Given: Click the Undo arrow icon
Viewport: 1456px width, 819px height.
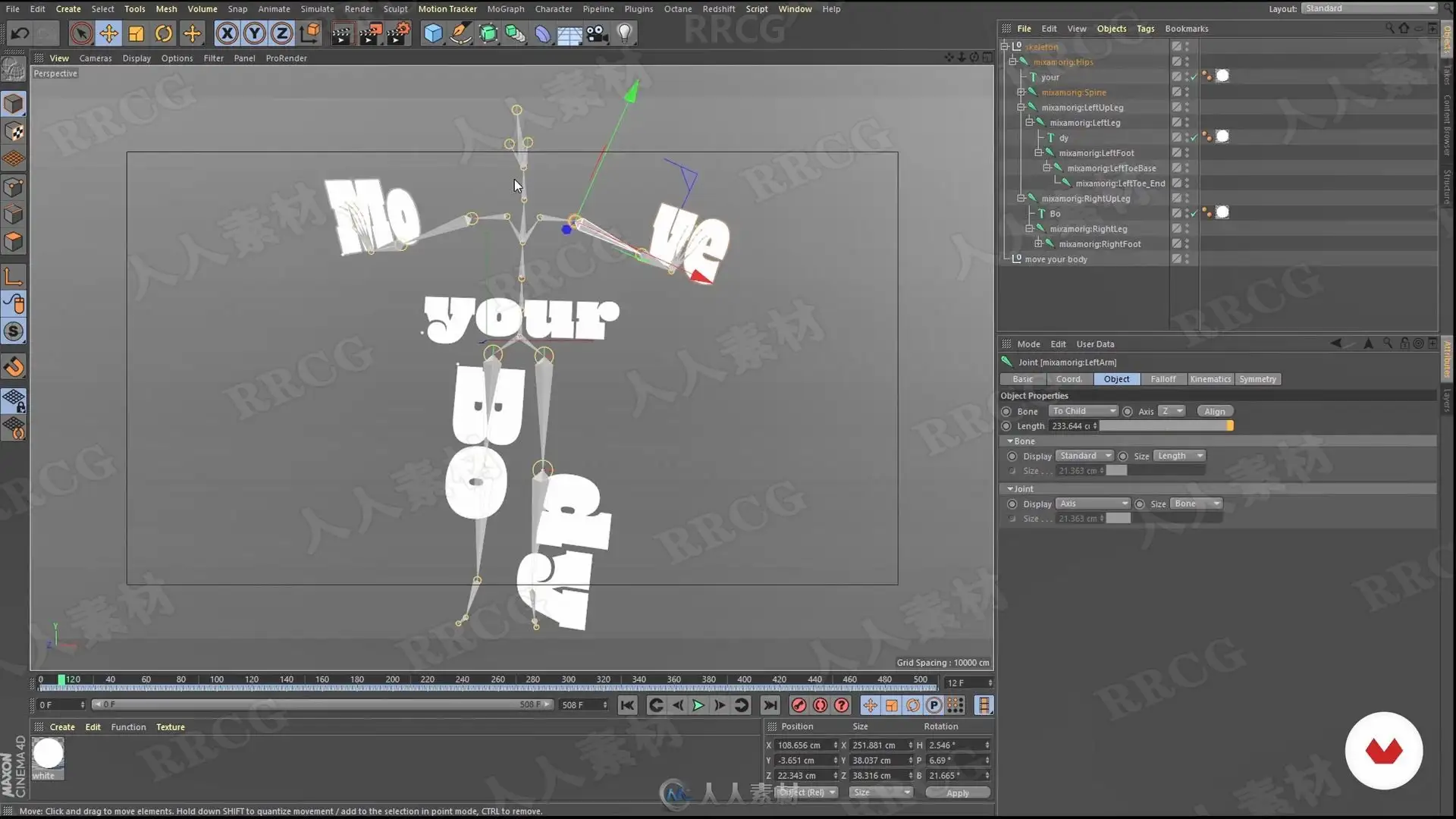Looking at the screenshot, I should pos(20,33).
